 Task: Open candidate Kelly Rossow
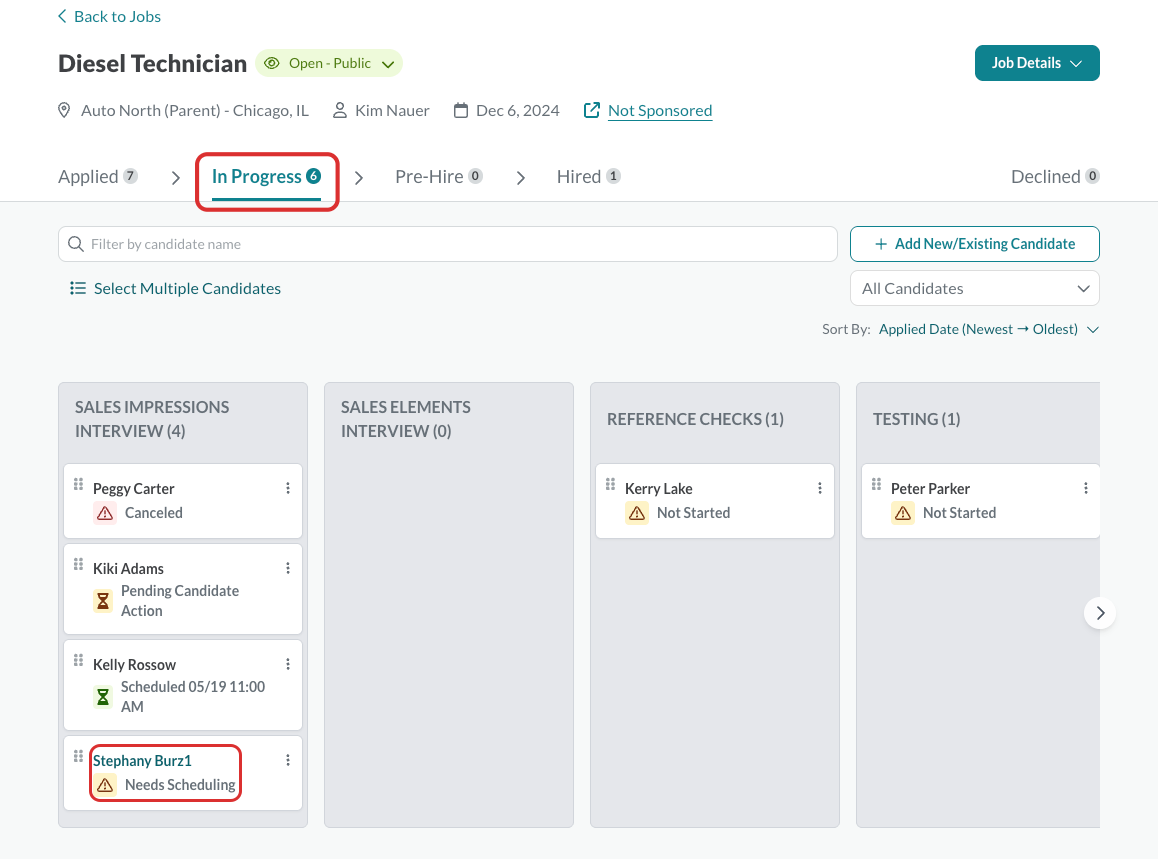(x=134, y=665)
